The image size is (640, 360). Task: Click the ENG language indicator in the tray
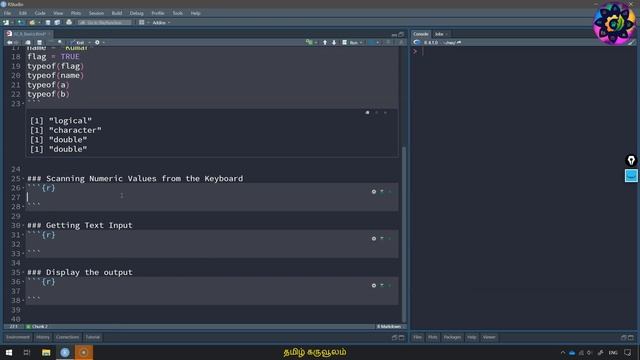[x=613, y=352]
